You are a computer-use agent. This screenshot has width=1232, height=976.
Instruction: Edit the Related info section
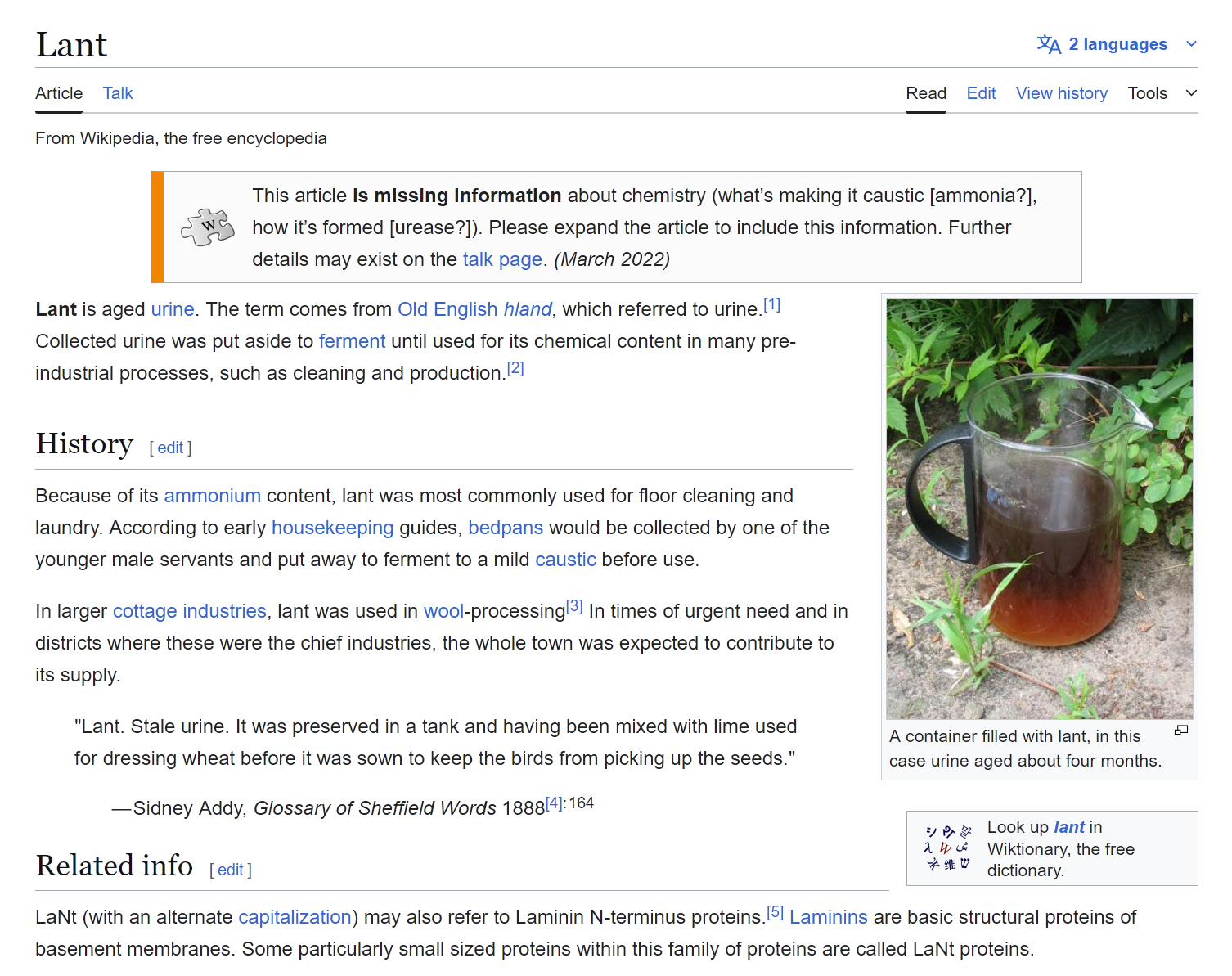(x=231, y=870)
